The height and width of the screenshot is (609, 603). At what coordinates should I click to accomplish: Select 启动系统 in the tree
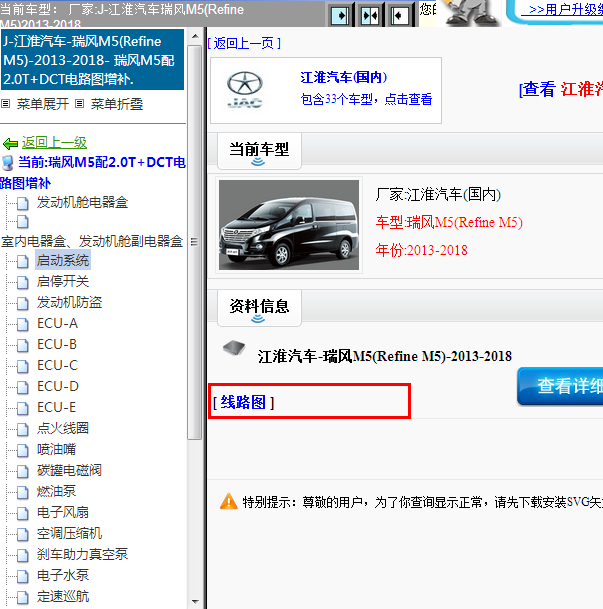click(63, 261)
